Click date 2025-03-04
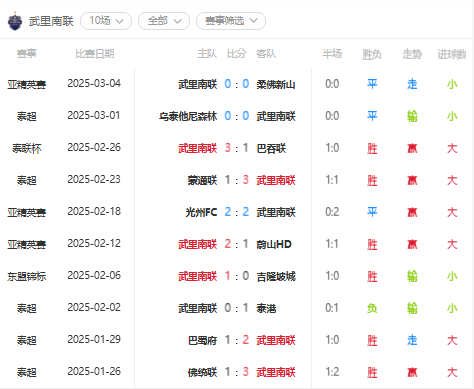 point(94,83)
